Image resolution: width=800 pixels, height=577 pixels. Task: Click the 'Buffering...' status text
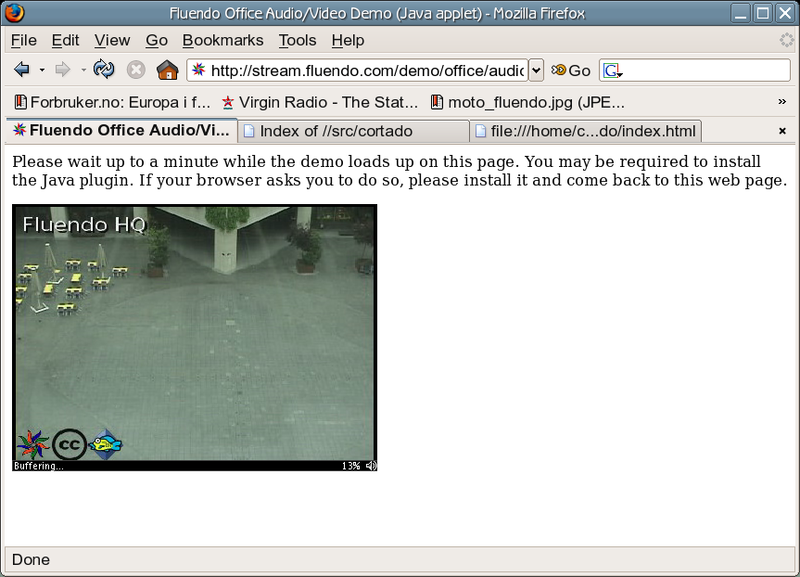click(x=39, y=466)
